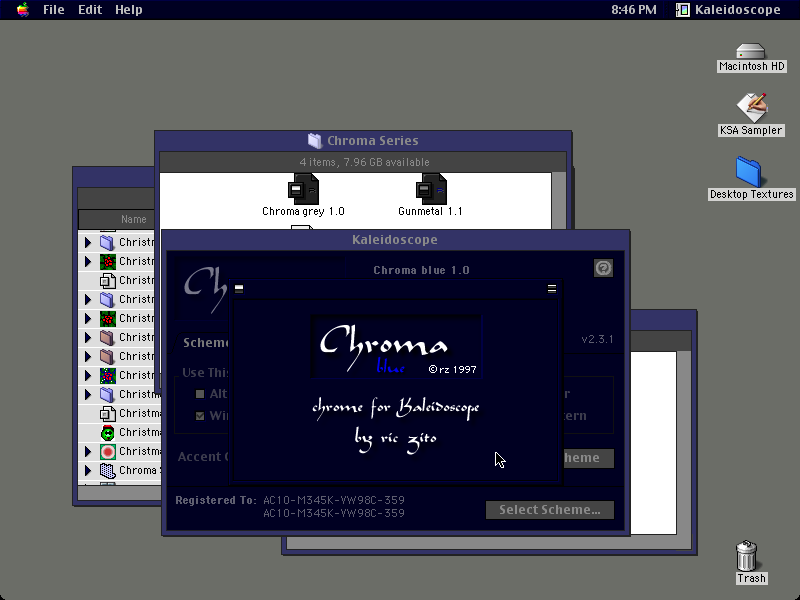Image resolution: width=800 pixels, height=600 pixels.
Task: Click folder icon in Chroma Series title bar
Action: (315, 140)
